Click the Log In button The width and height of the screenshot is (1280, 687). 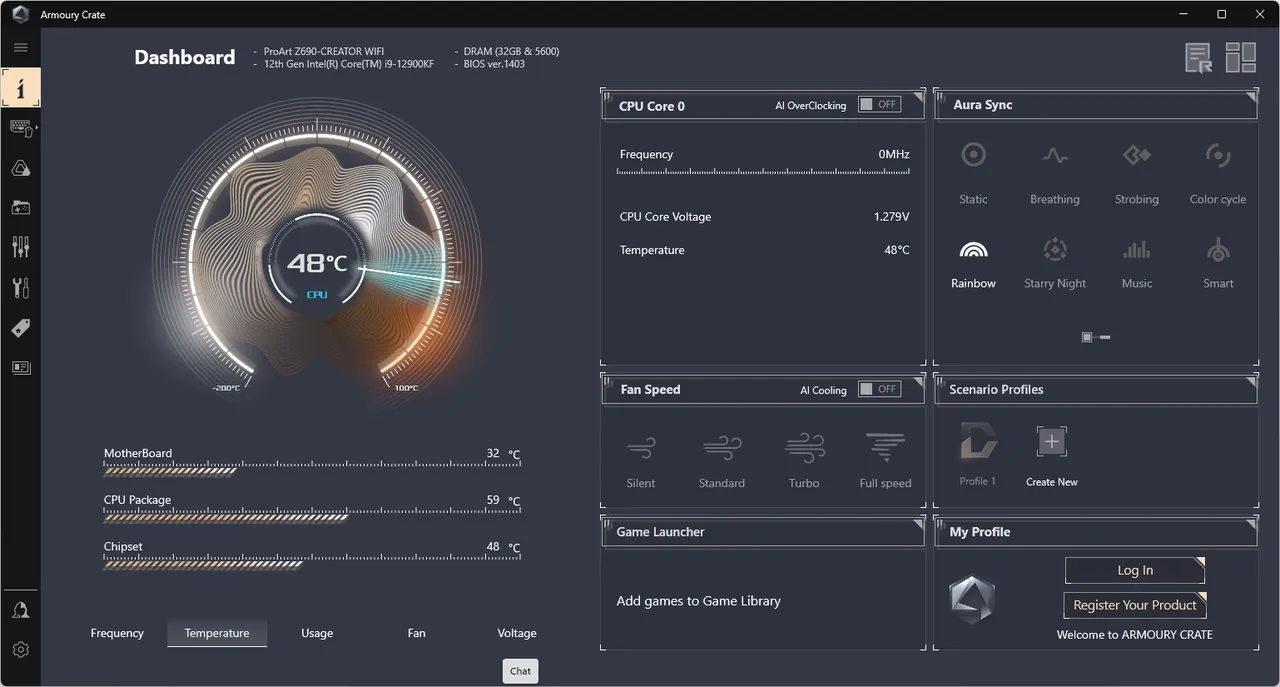click(x=1135, y=570)
